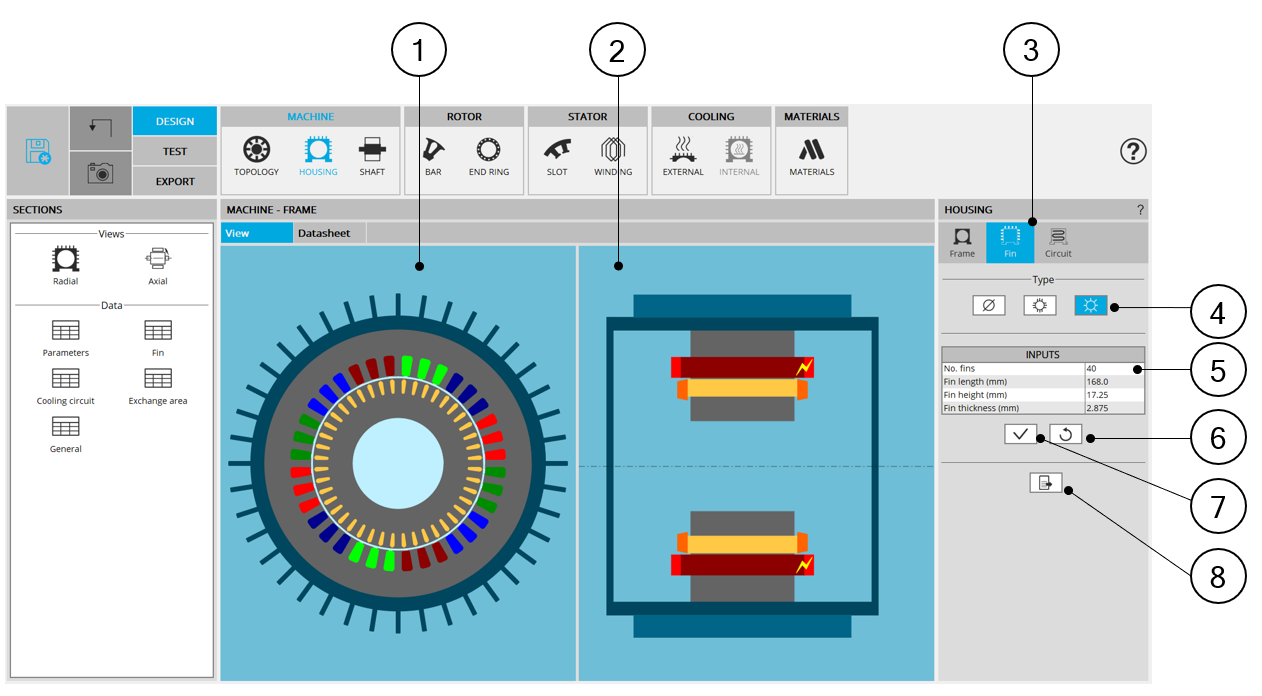Switch to the Circuit housing tab
Screen dimensions: 1262x696
1058,242
